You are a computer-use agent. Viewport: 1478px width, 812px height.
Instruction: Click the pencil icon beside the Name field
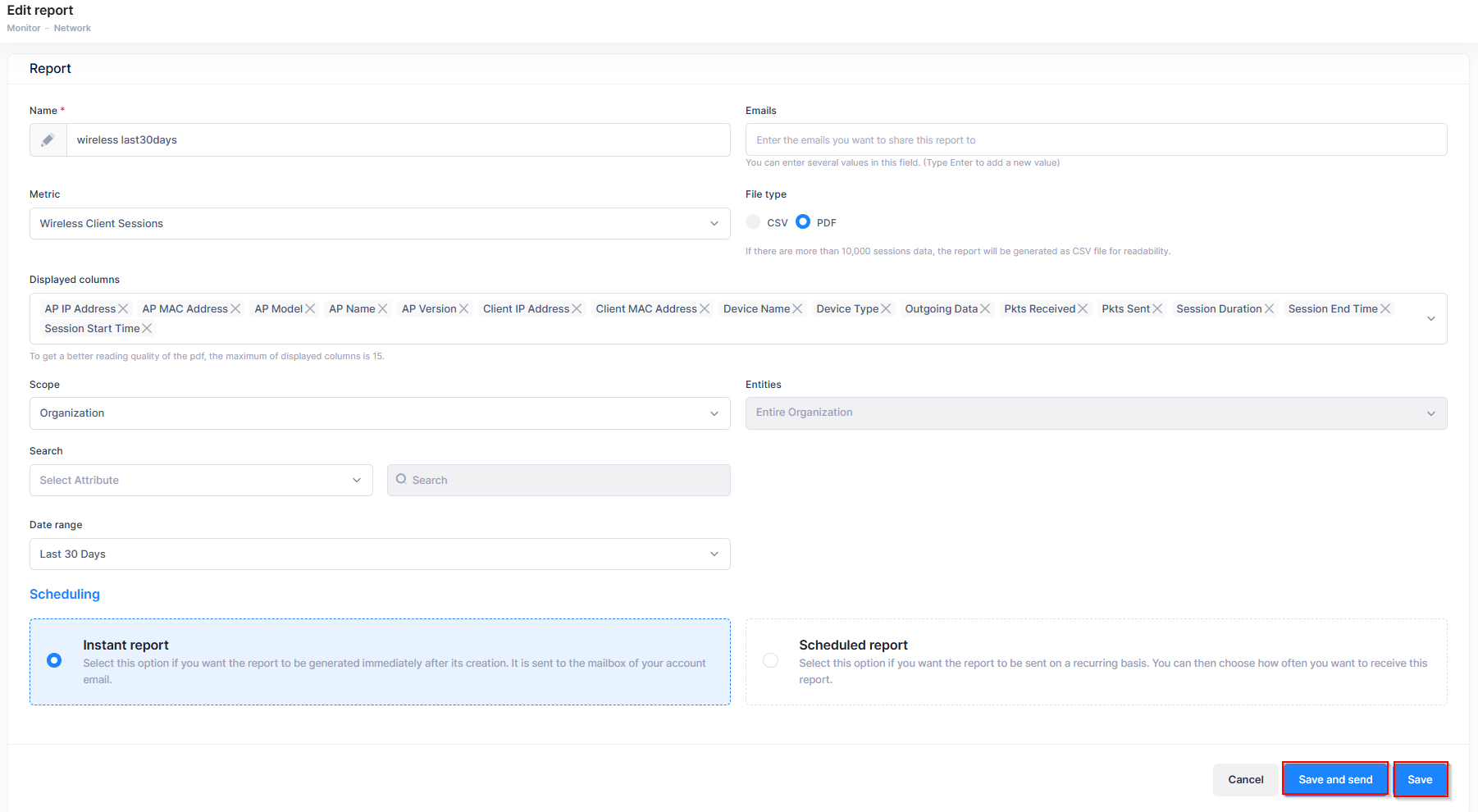tap(48, 140)
